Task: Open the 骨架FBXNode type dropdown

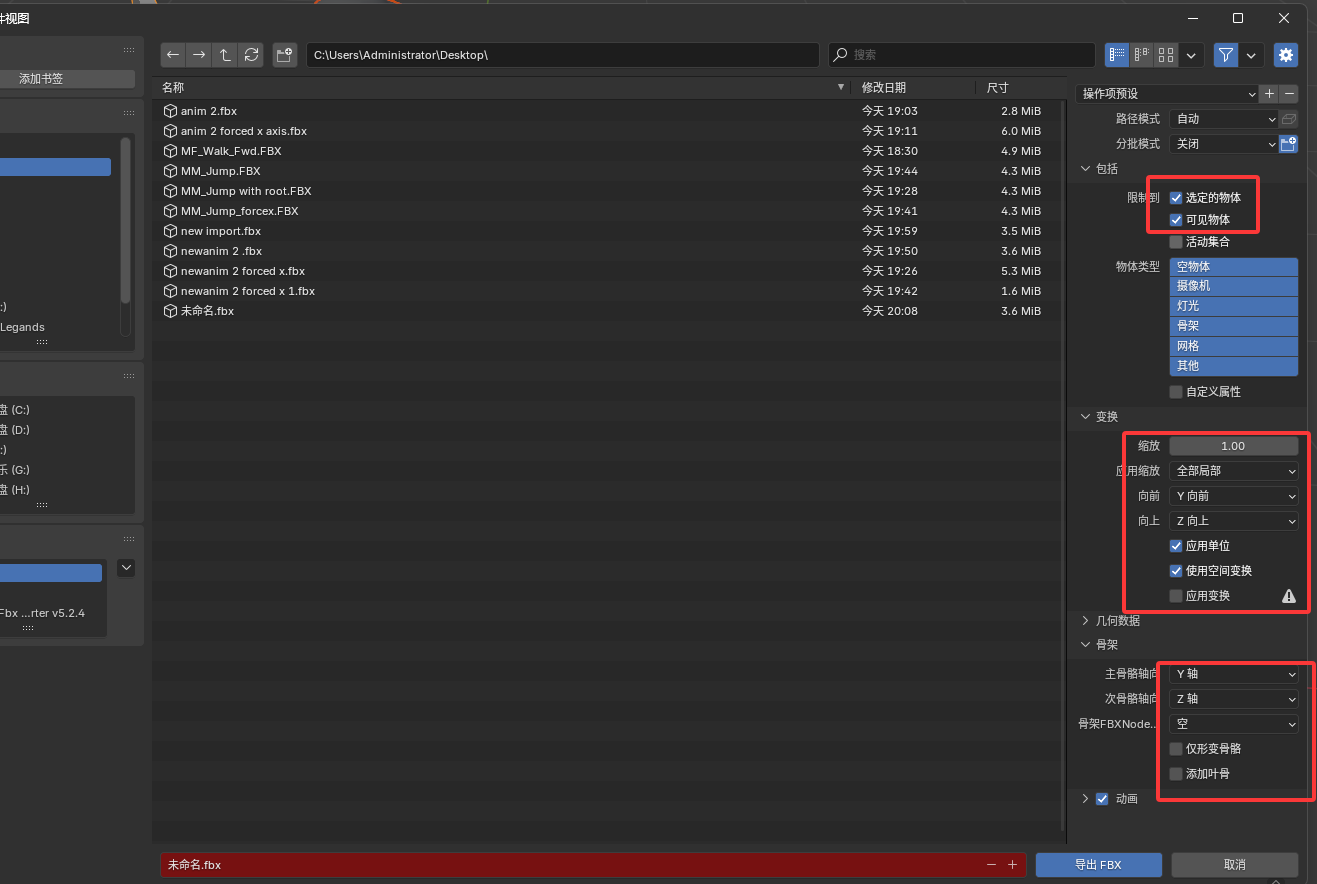Action: (1234, 724)
